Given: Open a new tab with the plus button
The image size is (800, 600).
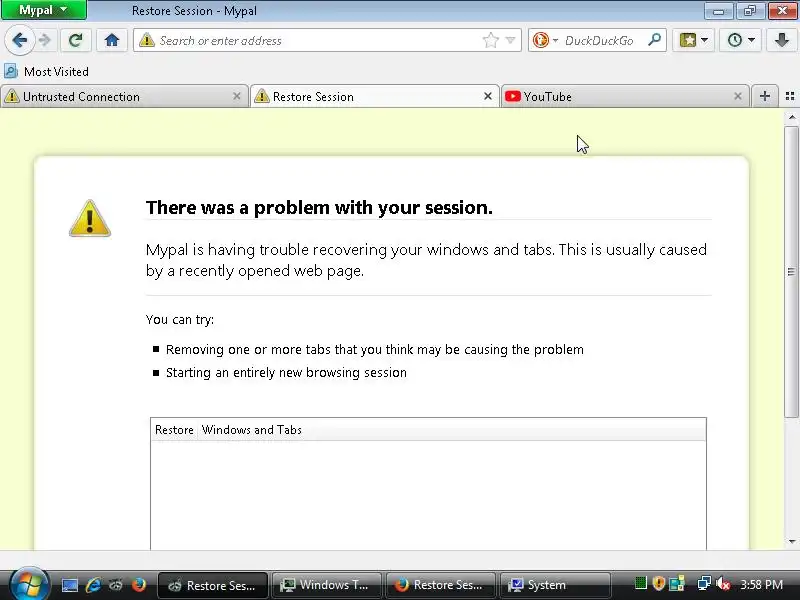Looking at the screenshot, I should [764, 96].
